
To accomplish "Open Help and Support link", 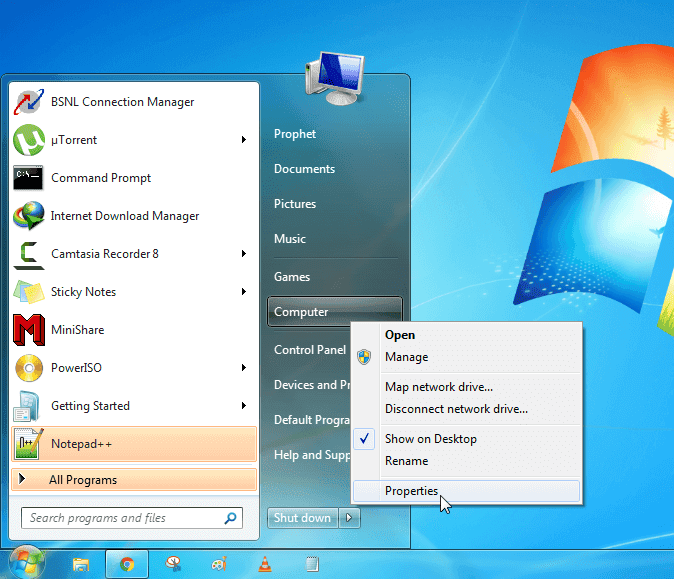I will tap(312, 455).
